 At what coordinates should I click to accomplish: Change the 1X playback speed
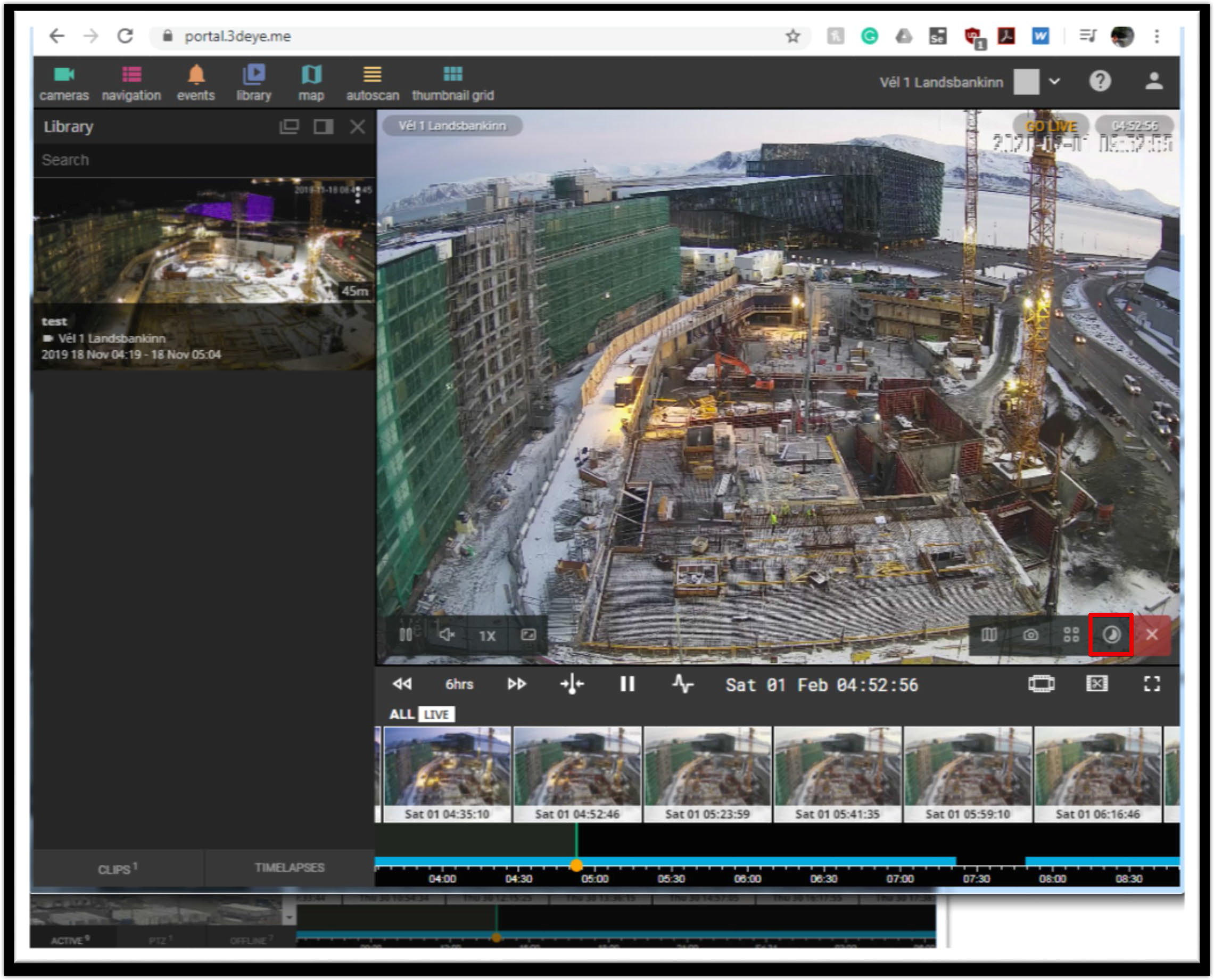pyautogui.click(x=487, y=636)
